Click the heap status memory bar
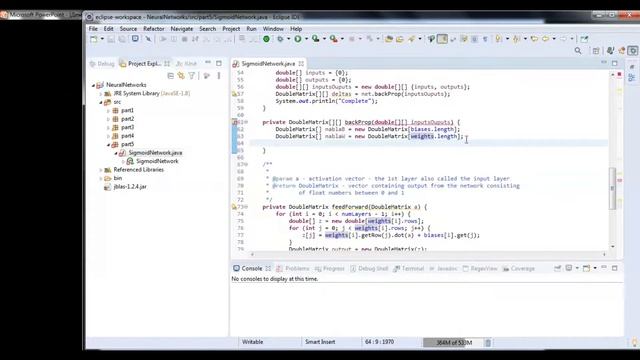 click(x=453, y=342)
